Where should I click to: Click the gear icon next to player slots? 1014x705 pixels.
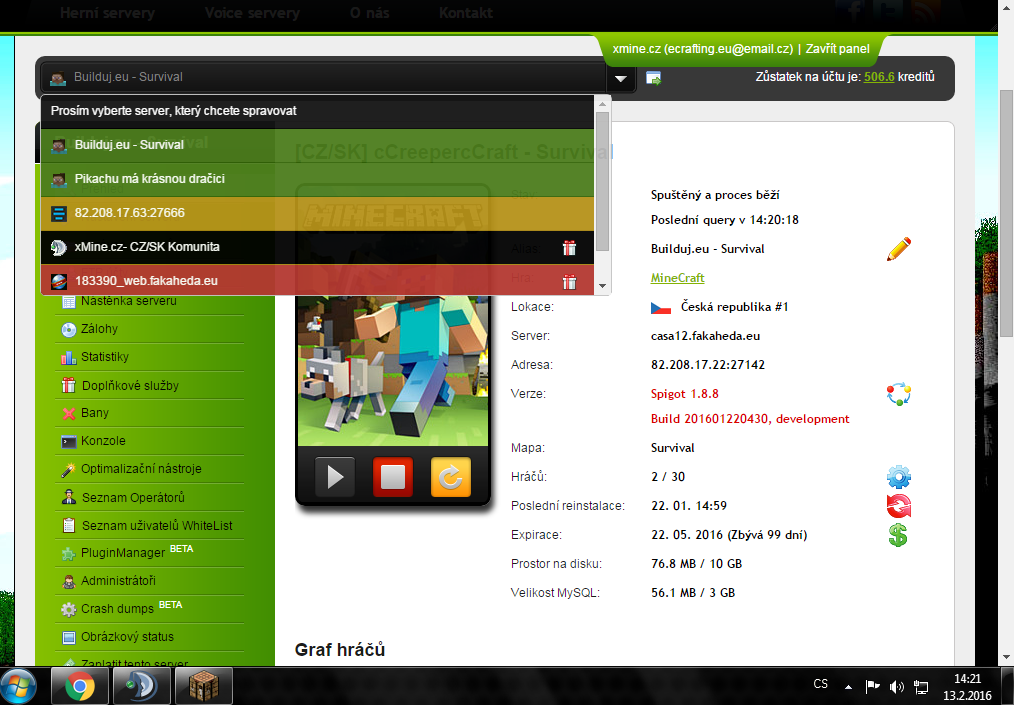[899, 477]
